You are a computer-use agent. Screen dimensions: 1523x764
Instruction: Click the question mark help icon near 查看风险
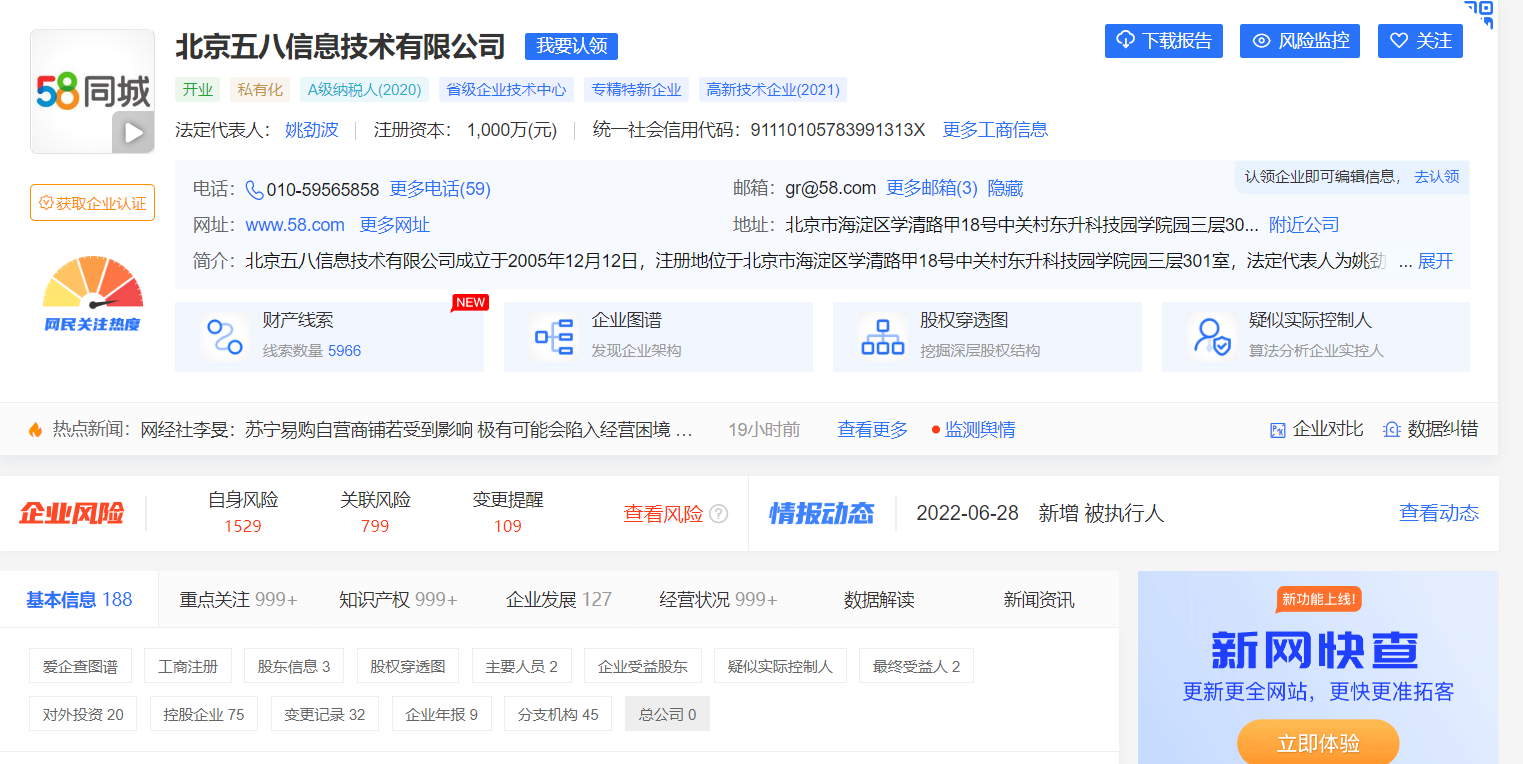(x=718, y=514)
